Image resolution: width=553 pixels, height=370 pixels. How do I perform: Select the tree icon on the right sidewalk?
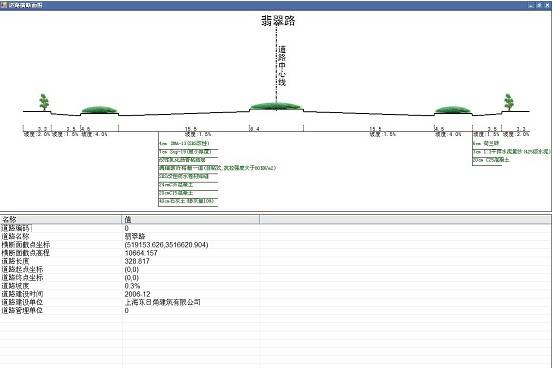(509, 102)
